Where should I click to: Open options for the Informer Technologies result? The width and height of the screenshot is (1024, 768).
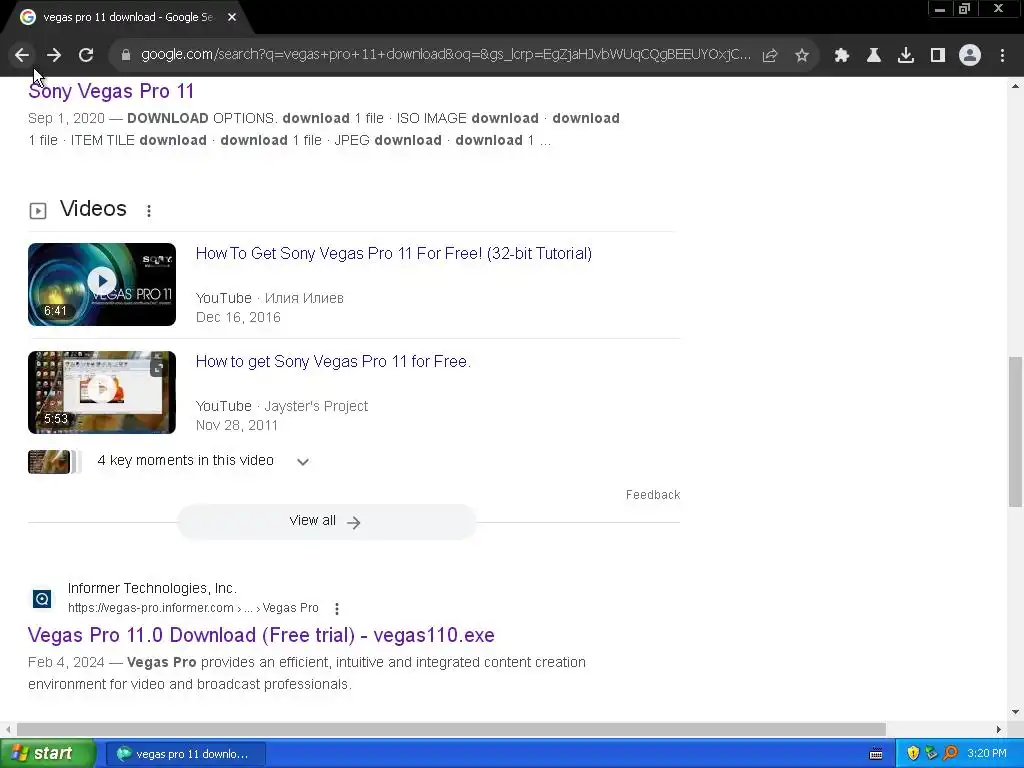tap(337, 609)
